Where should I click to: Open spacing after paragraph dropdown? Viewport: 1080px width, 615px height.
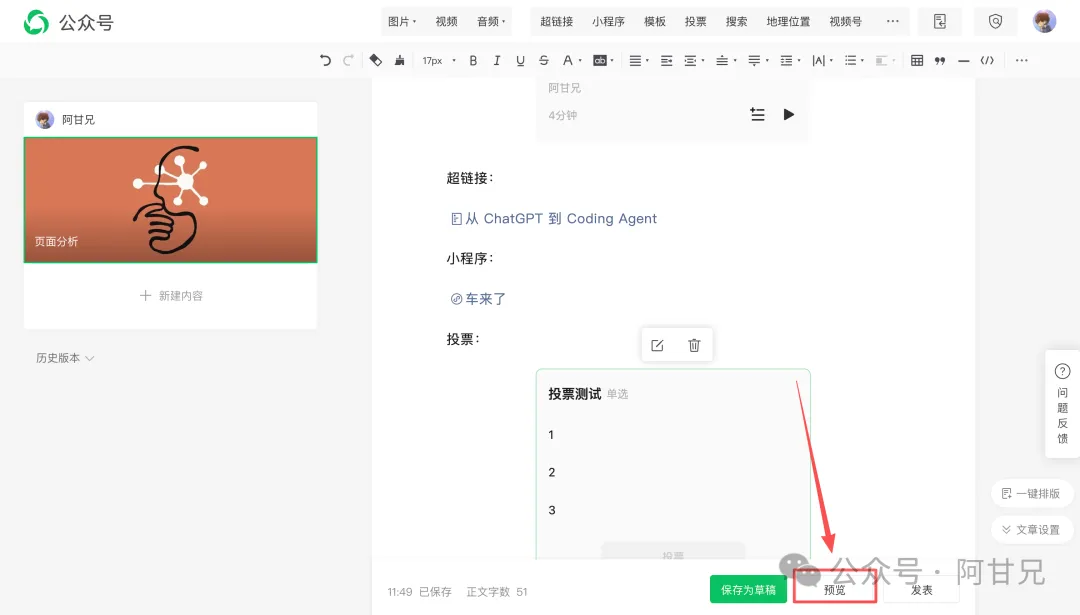coord(758,61)
